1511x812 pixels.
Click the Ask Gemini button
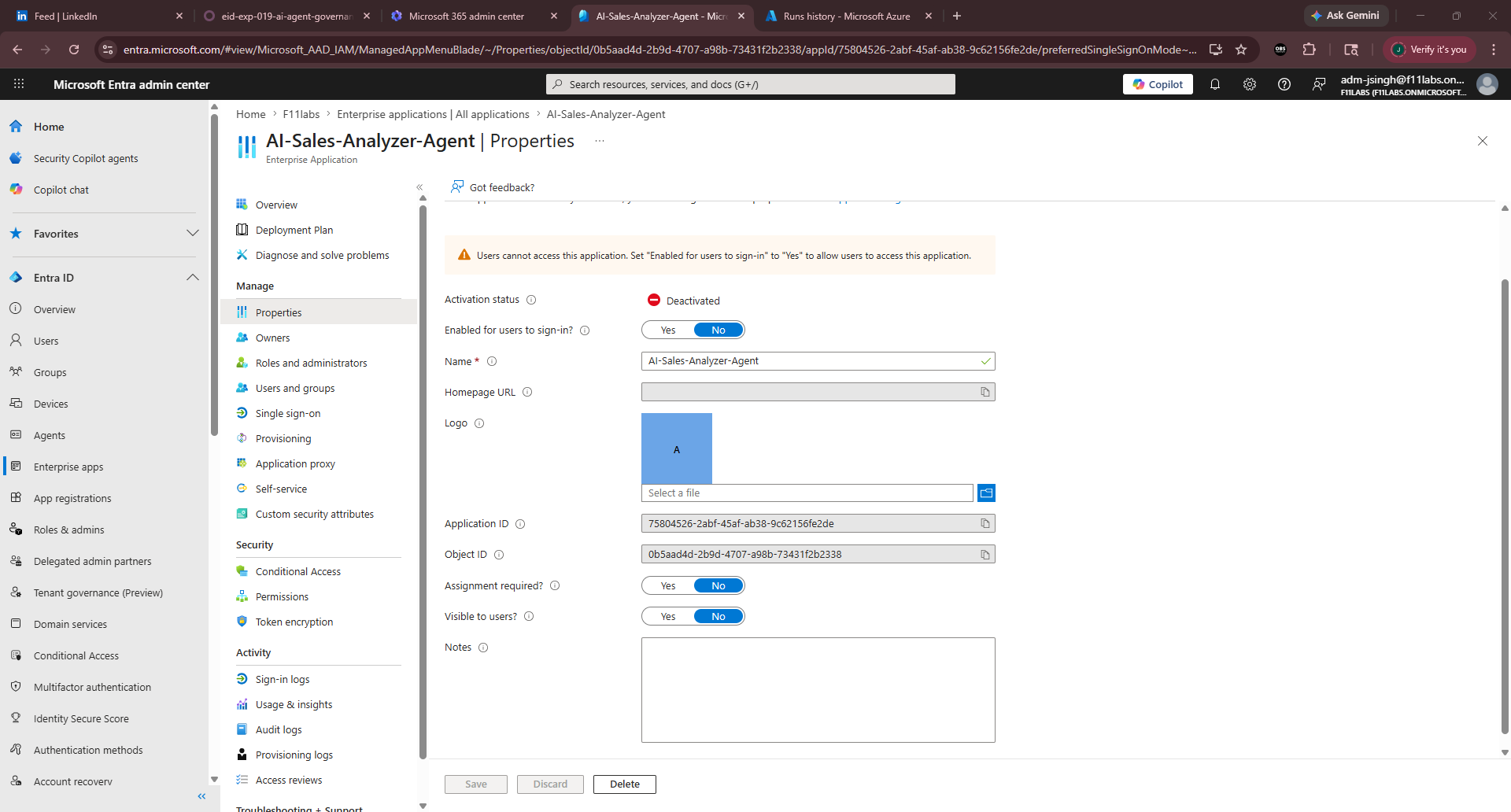(1346, 16)
